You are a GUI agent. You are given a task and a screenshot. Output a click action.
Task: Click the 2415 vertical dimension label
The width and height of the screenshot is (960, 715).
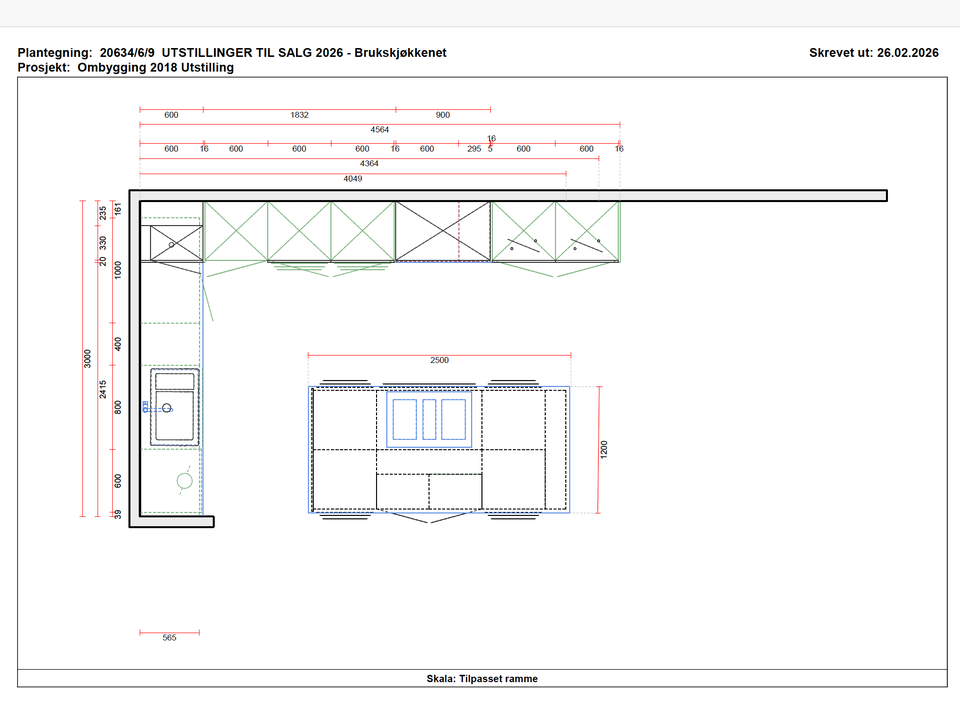(103, 389)
